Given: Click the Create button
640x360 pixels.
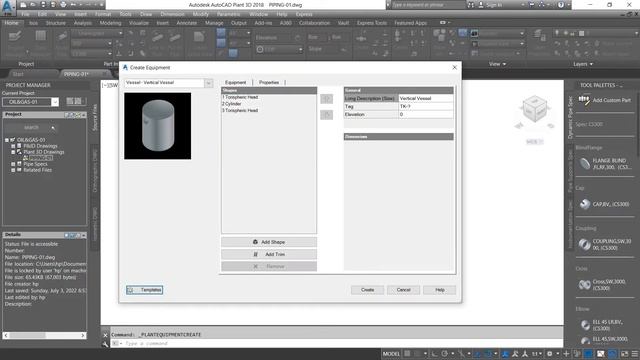Looking at the screenshot, I should coord(367,290).
